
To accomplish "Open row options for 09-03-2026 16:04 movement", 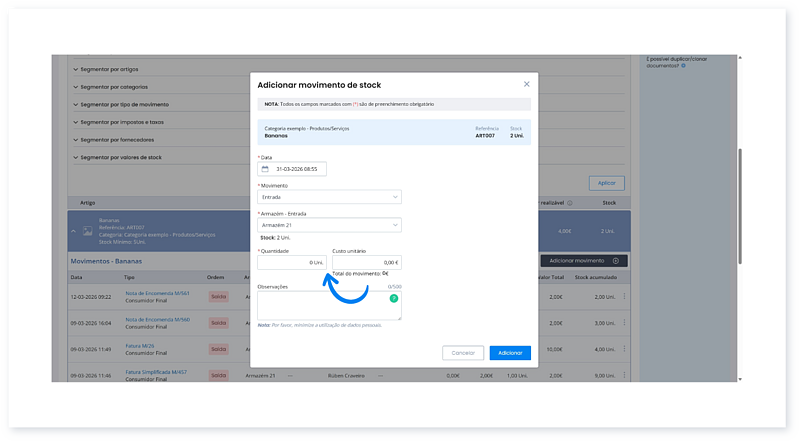I will [624, 323].
